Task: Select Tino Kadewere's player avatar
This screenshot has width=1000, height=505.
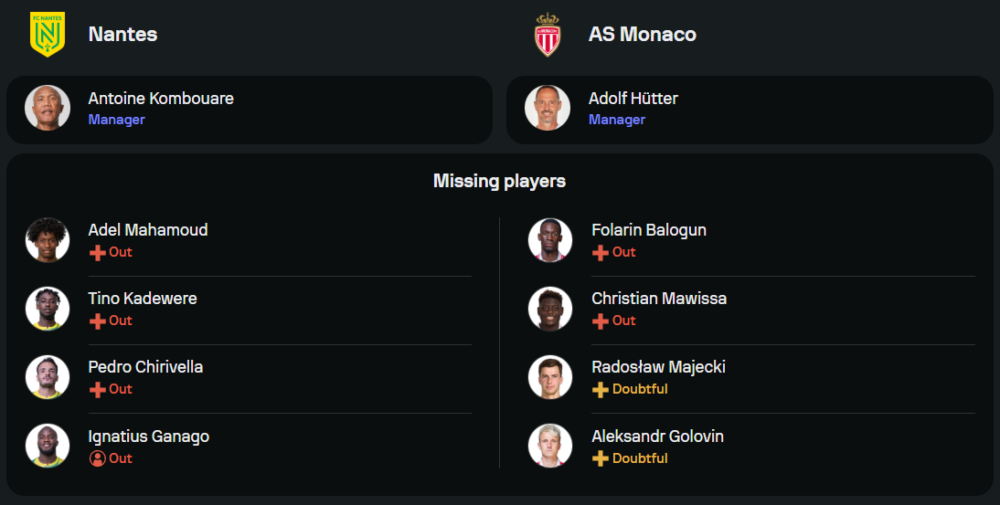Action: point(47,308)
